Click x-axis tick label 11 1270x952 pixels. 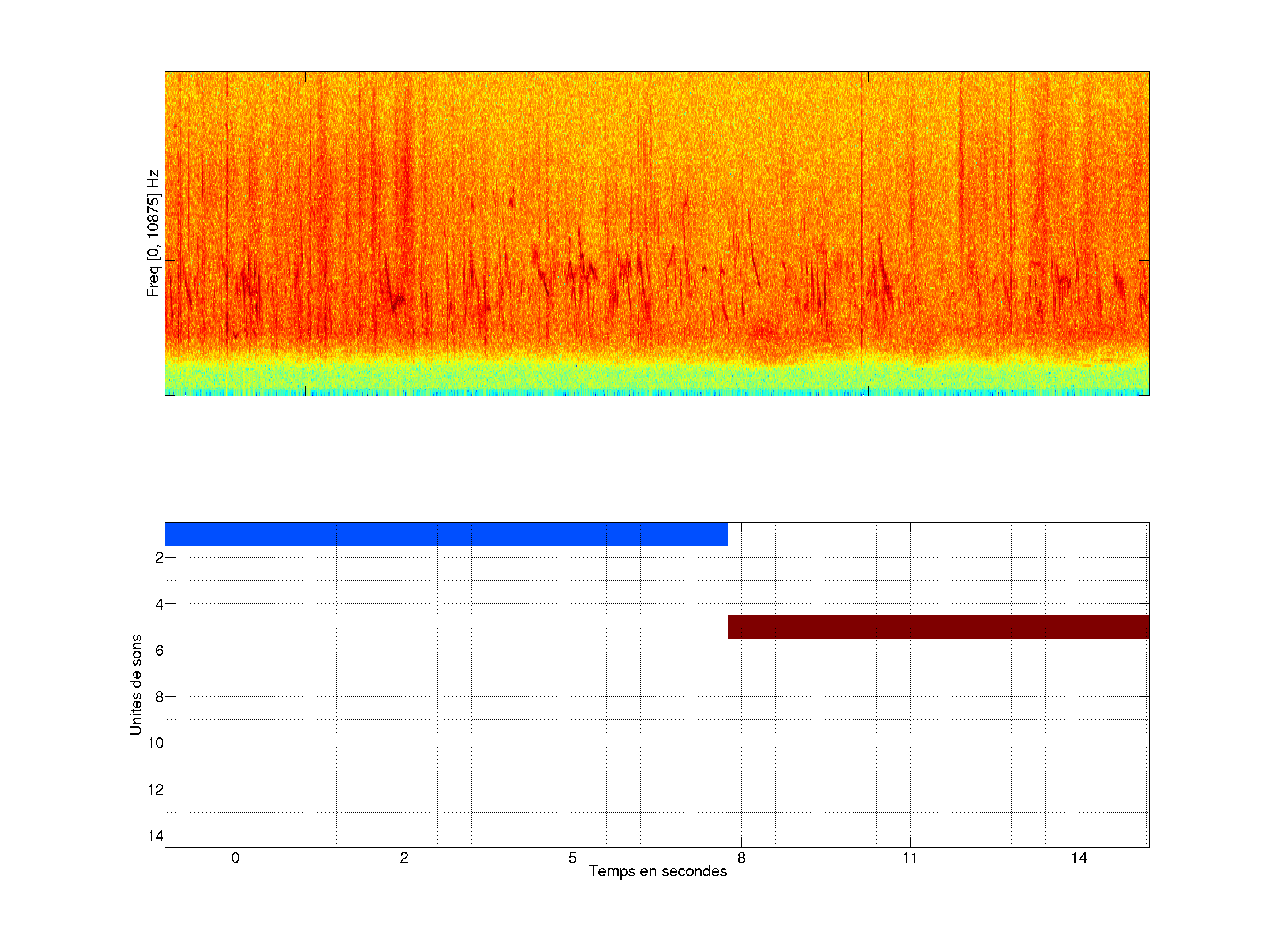(909, 858)
